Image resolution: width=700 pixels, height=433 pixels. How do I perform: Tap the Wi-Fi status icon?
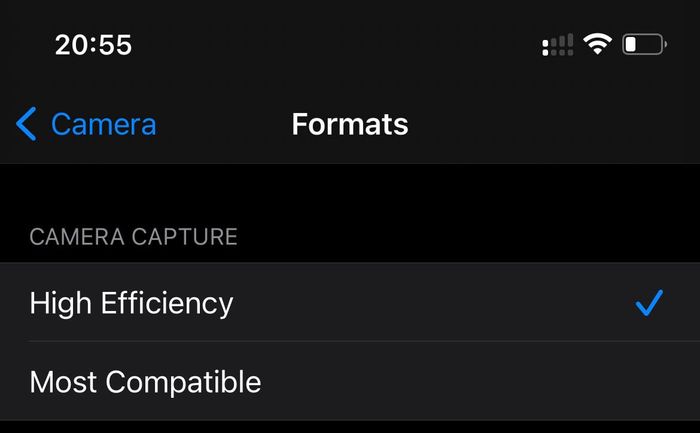point(597,44)
